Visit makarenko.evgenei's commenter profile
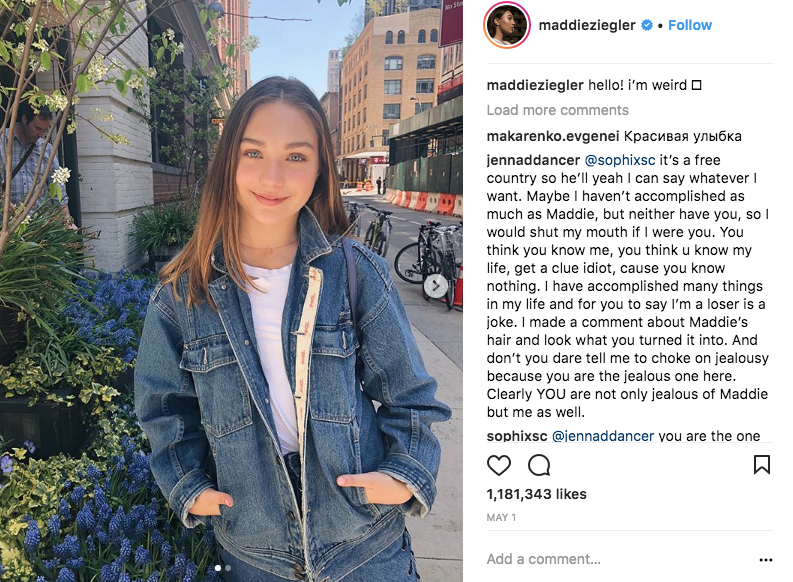The height and width of the screenshot is (582, 793). tap(553, 136)
